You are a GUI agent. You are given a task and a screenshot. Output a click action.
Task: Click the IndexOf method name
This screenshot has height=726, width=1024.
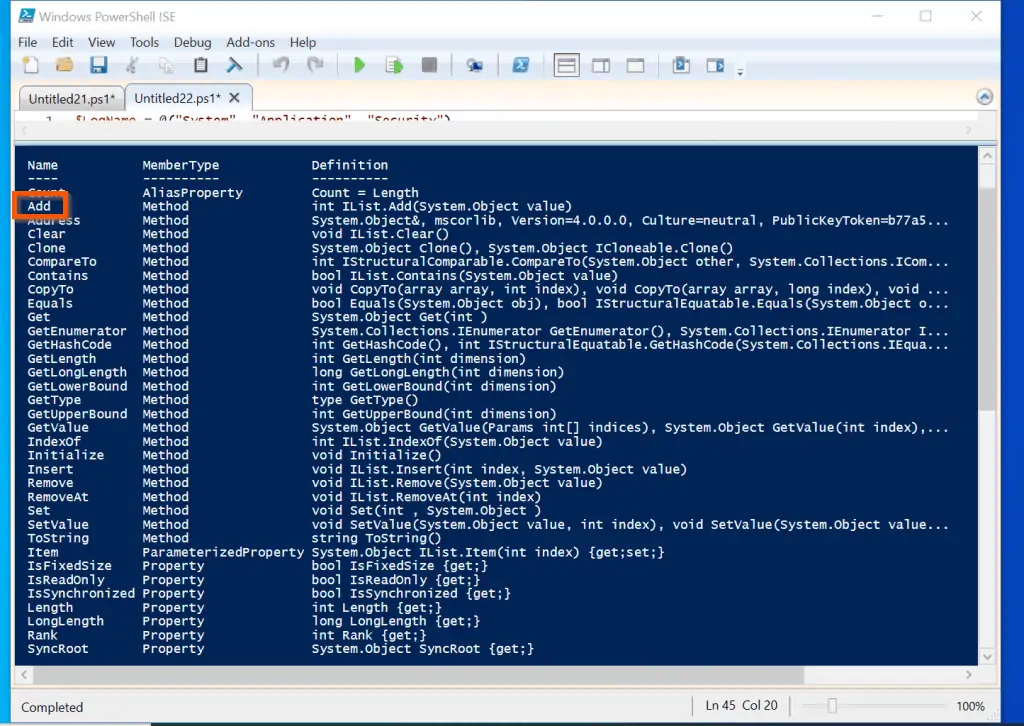point(54,441)
